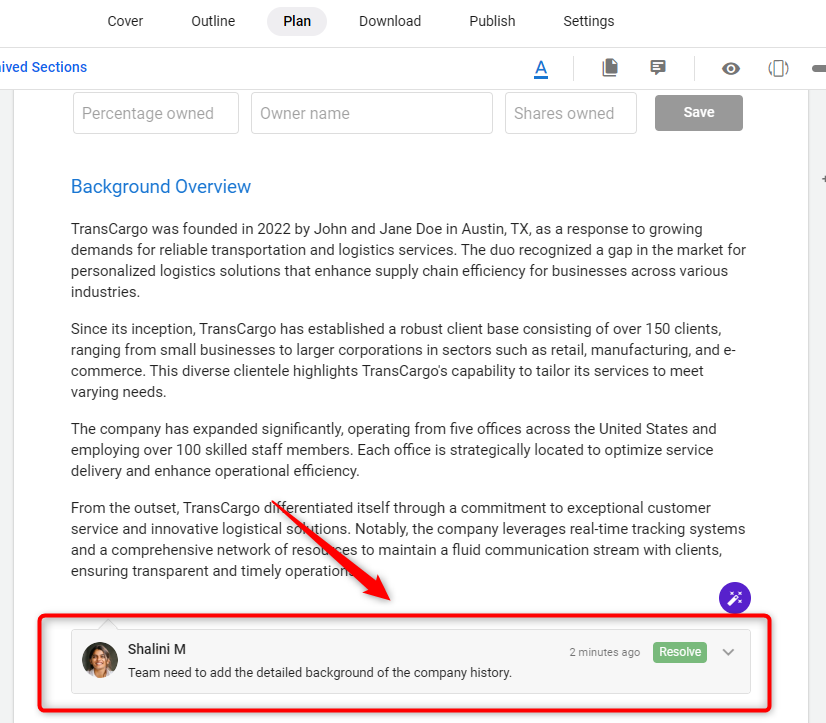Click the Percentage owned field

[156, 113]
